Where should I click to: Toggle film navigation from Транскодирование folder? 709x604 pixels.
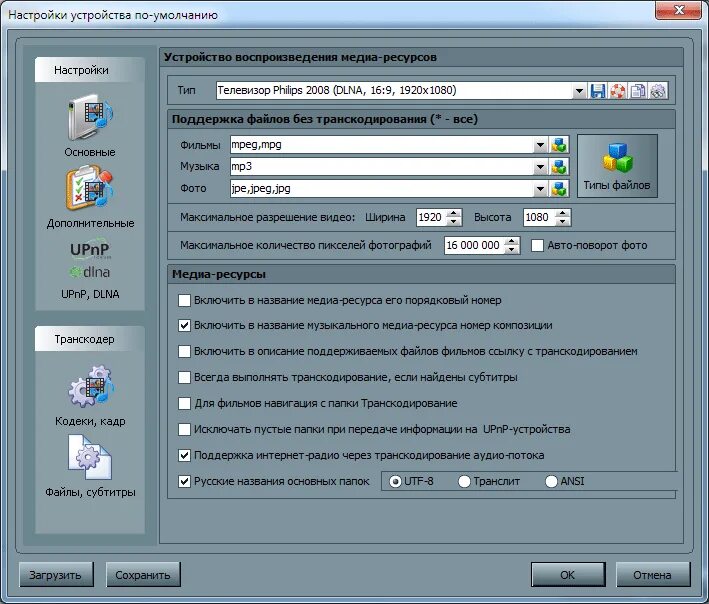(x=184, y=403)
